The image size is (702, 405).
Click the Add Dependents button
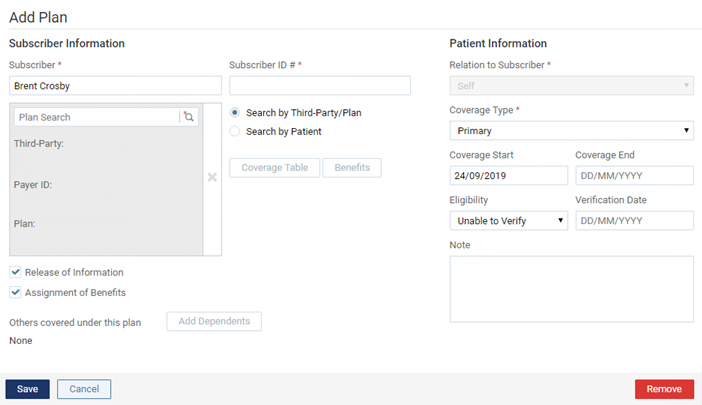point(214,321)
